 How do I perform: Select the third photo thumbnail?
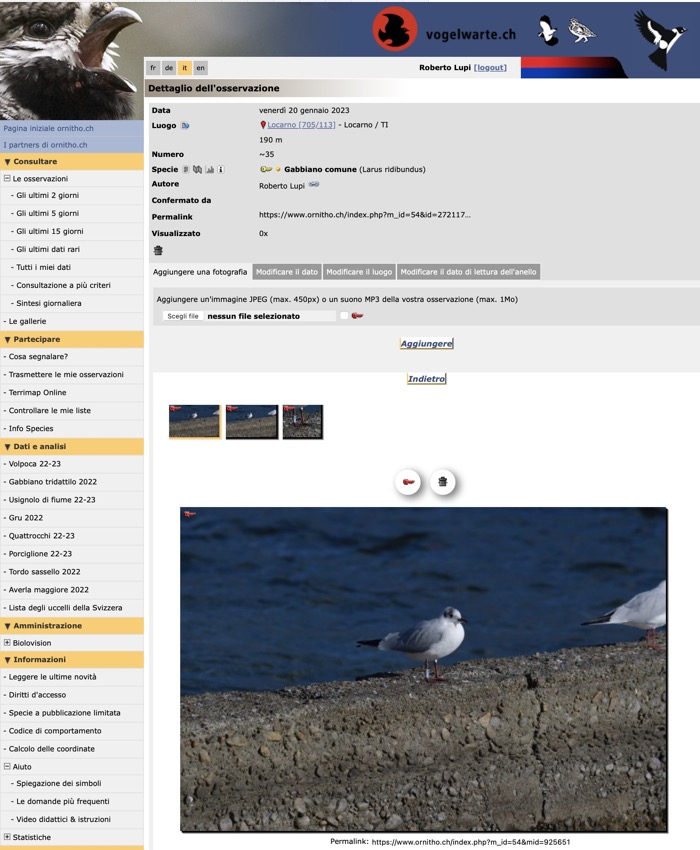pos(303,422)
